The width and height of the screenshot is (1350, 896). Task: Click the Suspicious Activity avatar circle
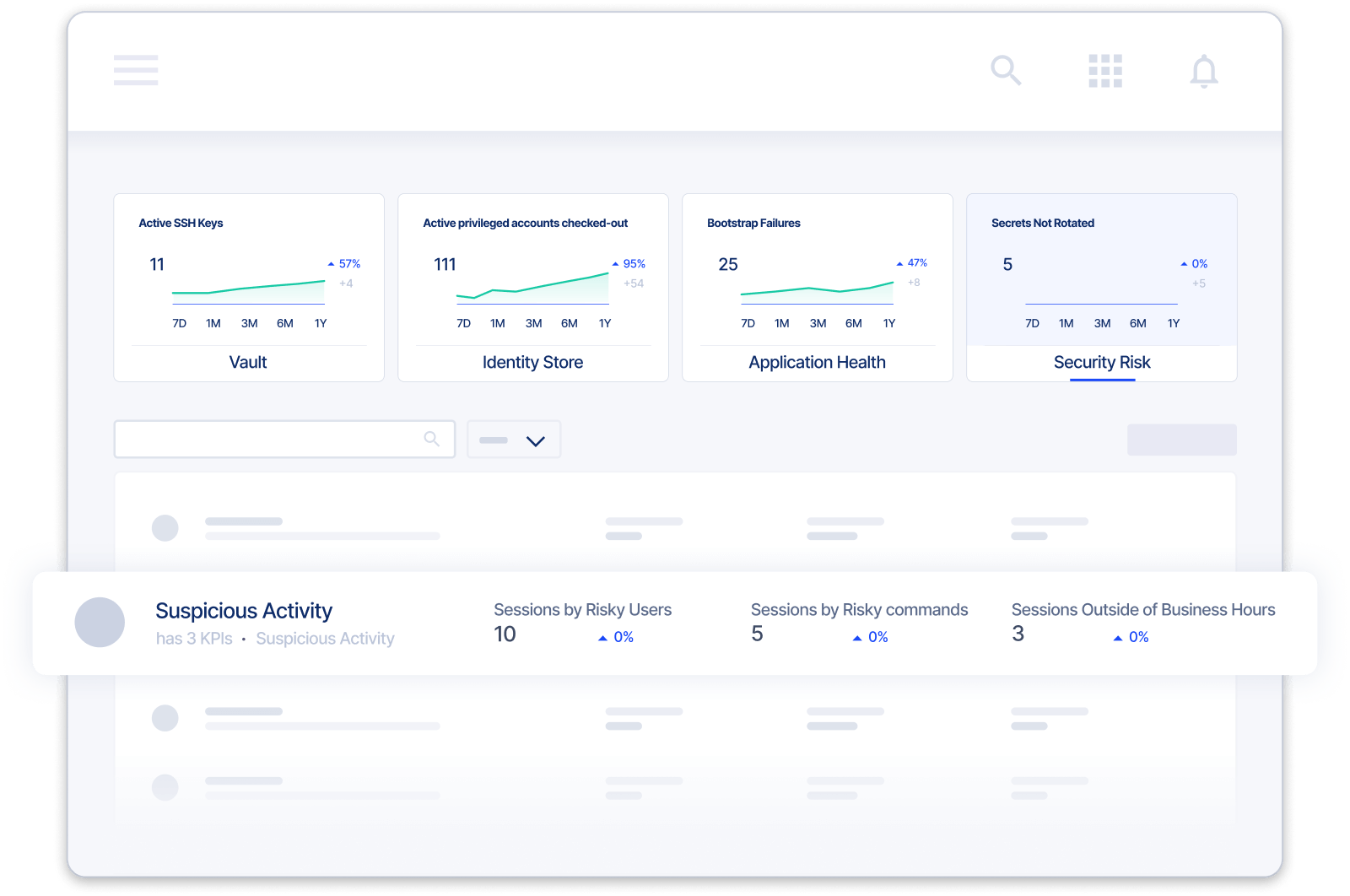[100, 622]
